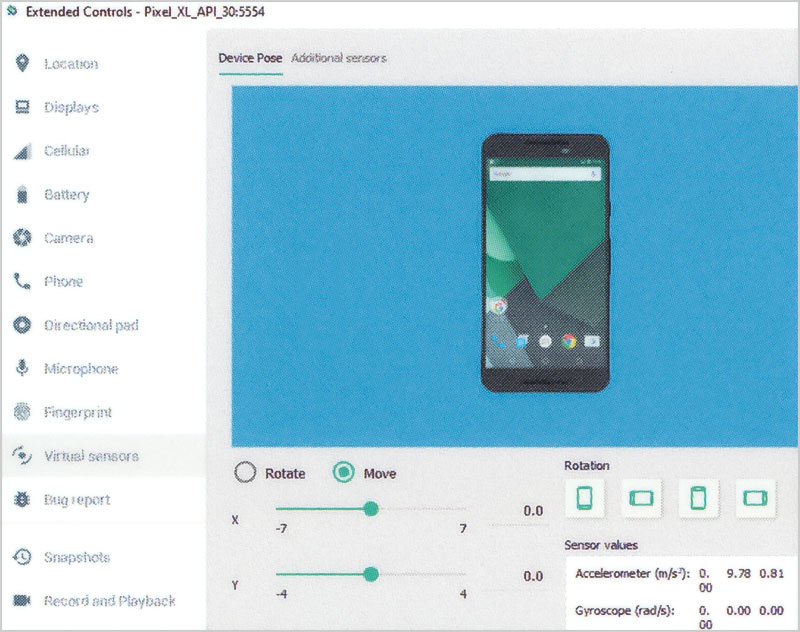Select the Move radio button

click(343, 472)
